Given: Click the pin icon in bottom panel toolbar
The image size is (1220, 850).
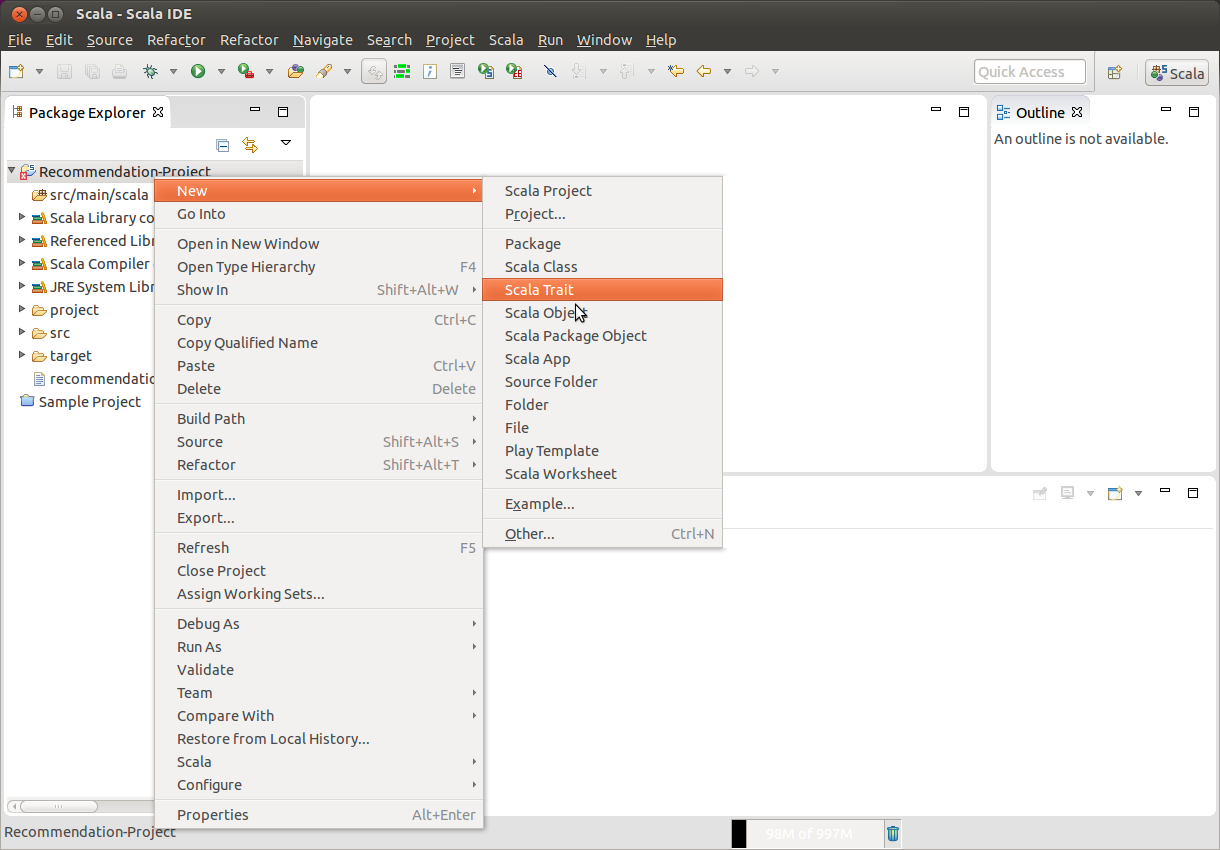Looking at the screenshot, I should (1040, 493).
